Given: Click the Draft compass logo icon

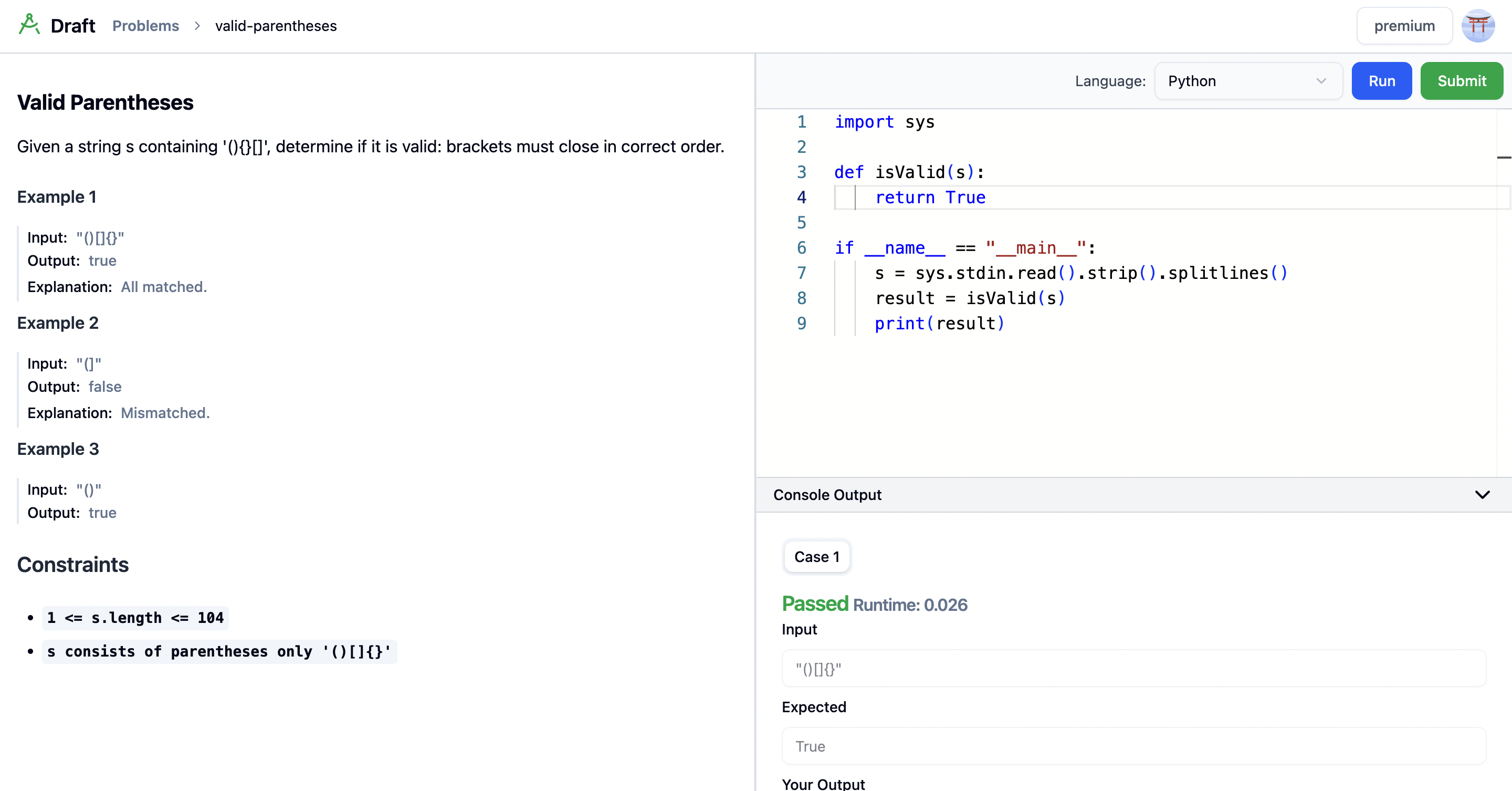Looking at the screenshot, I should pyautogui.click(x=29, y=25).
